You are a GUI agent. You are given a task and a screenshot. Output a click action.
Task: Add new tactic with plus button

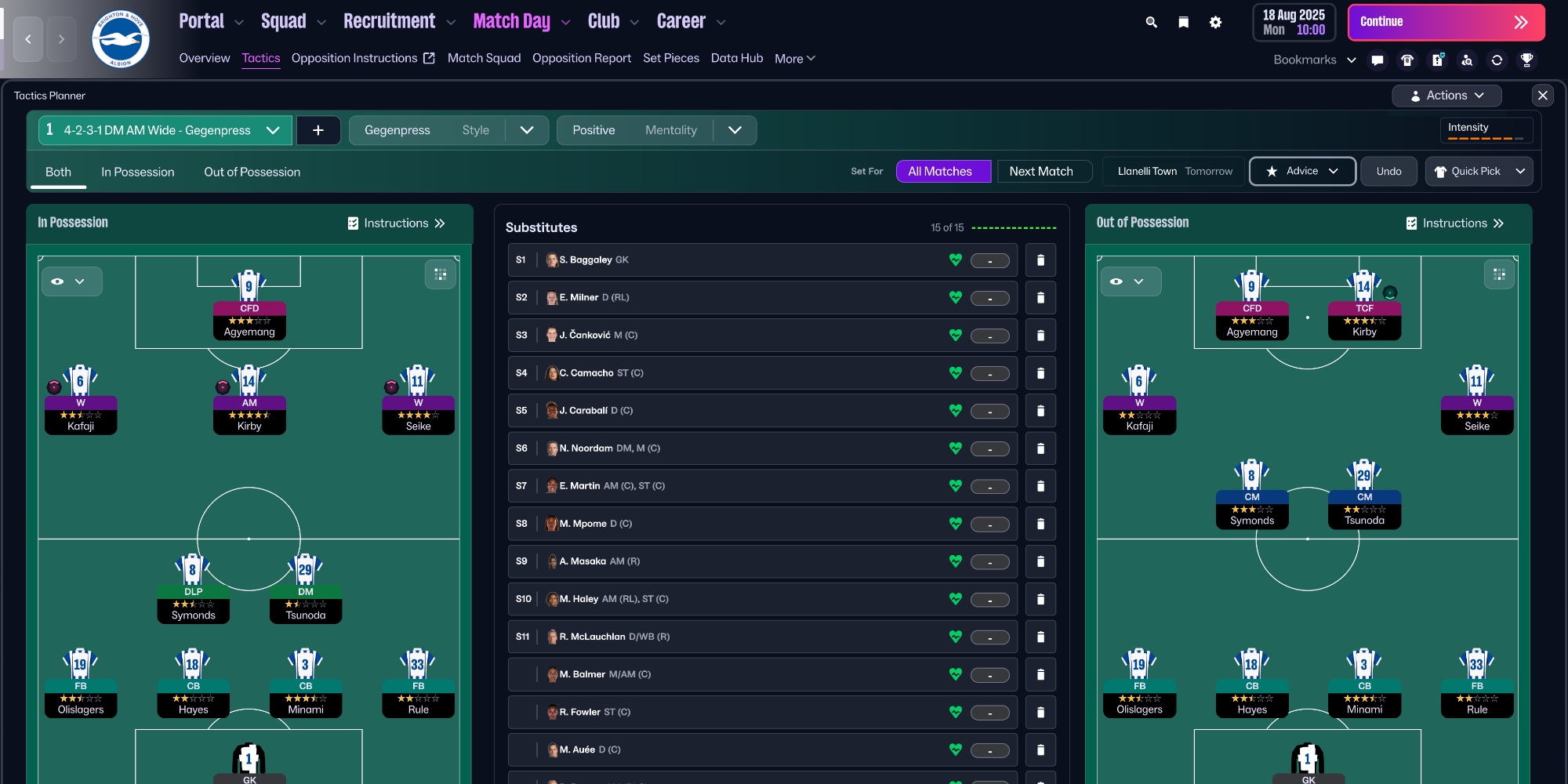[318, 130]
